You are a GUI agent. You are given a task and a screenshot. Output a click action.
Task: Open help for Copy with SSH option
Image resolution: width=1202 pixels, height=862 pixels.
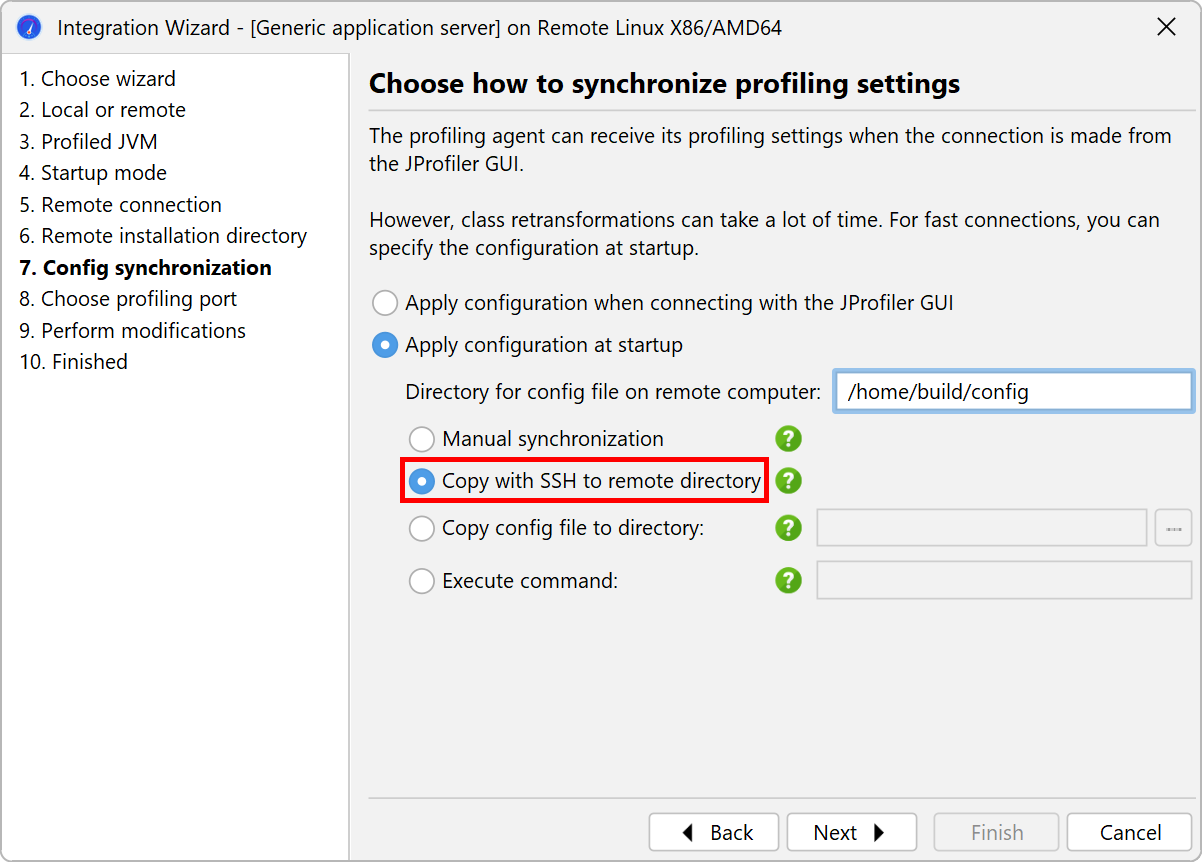[x=789, y=481]
